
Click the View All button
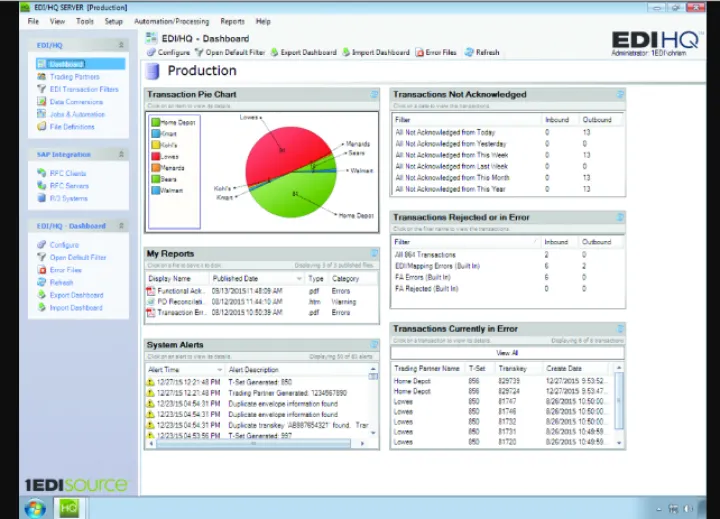click(x=507, y=353)
